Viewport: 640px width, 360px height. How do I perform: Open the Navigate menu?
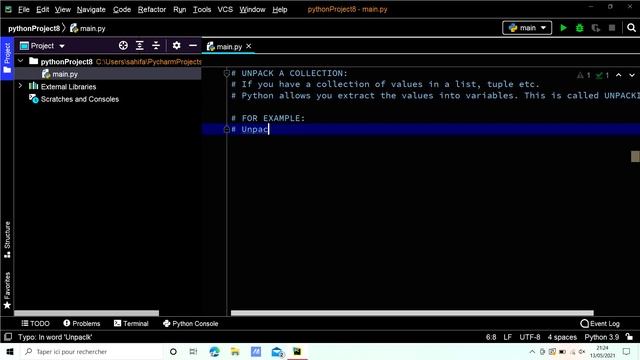[x=91, y=9]
